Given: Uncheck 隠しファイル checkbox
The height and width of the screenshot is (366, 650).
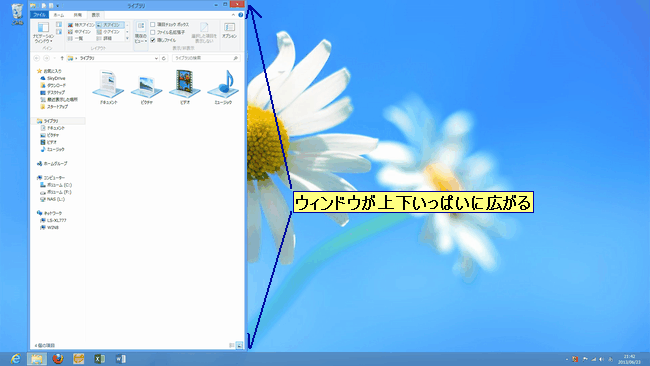Looking at the screenshot, I should click(x=153, y=40).
